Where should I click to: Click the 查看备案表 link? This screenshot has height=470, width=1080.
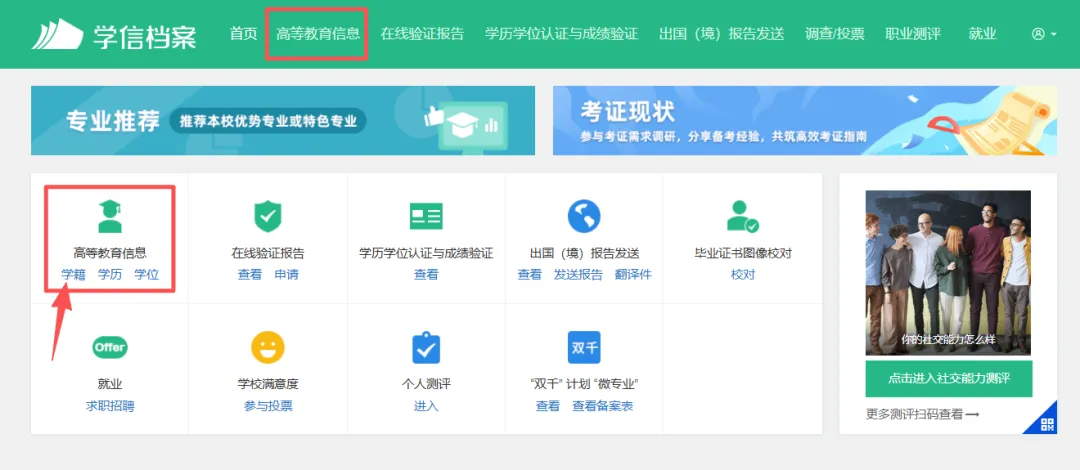click(602, 406)
